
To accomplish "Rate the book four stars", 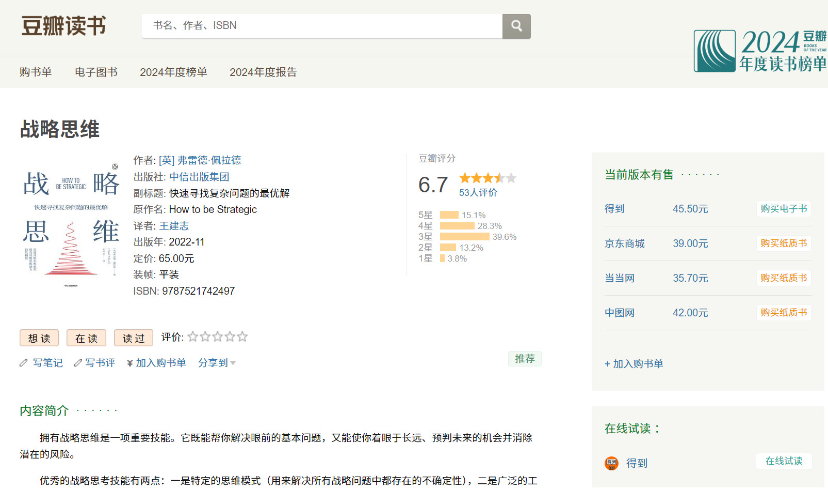I will (230, 336).
